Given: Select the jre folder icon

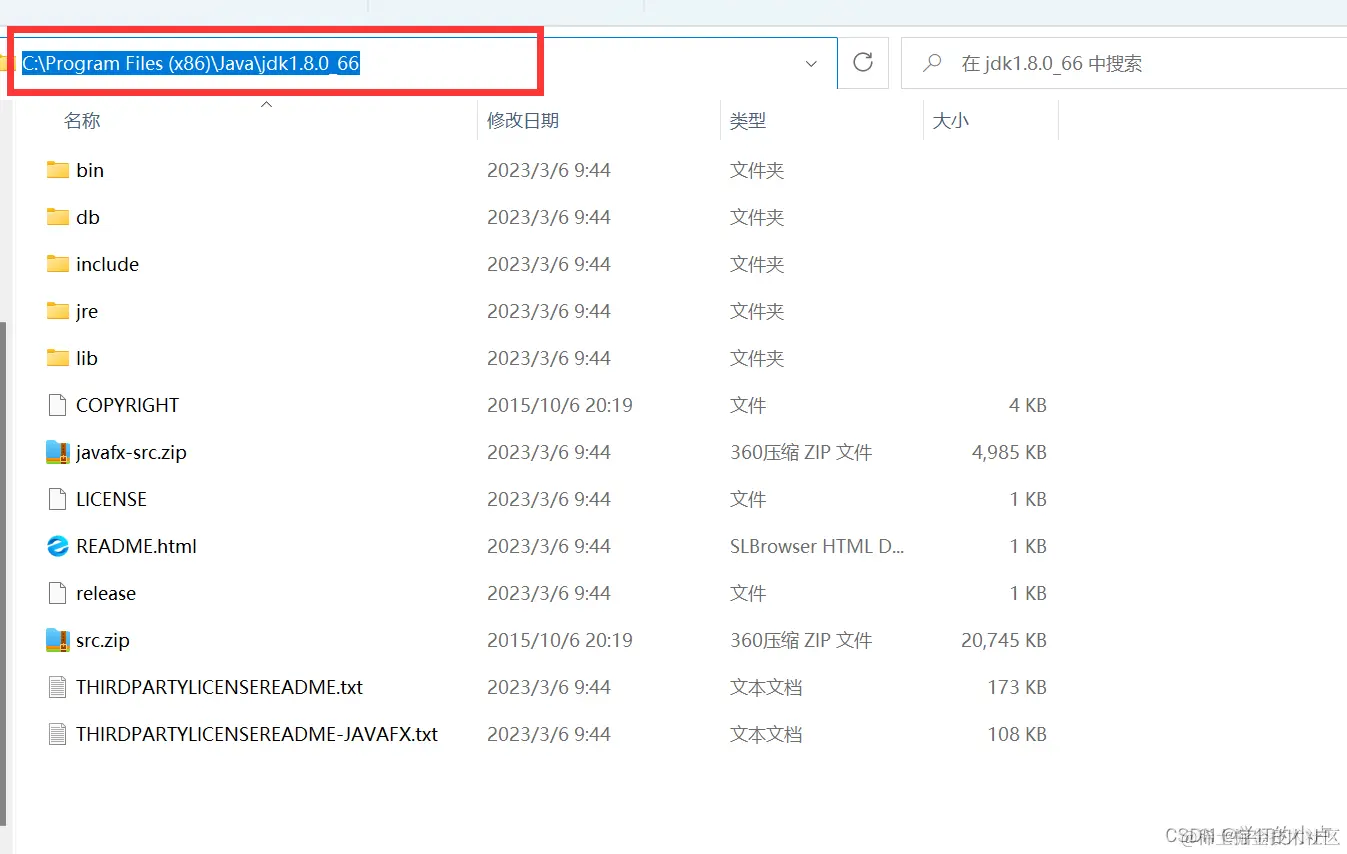Looking at the screenshot, I should [x=58, y=311].
